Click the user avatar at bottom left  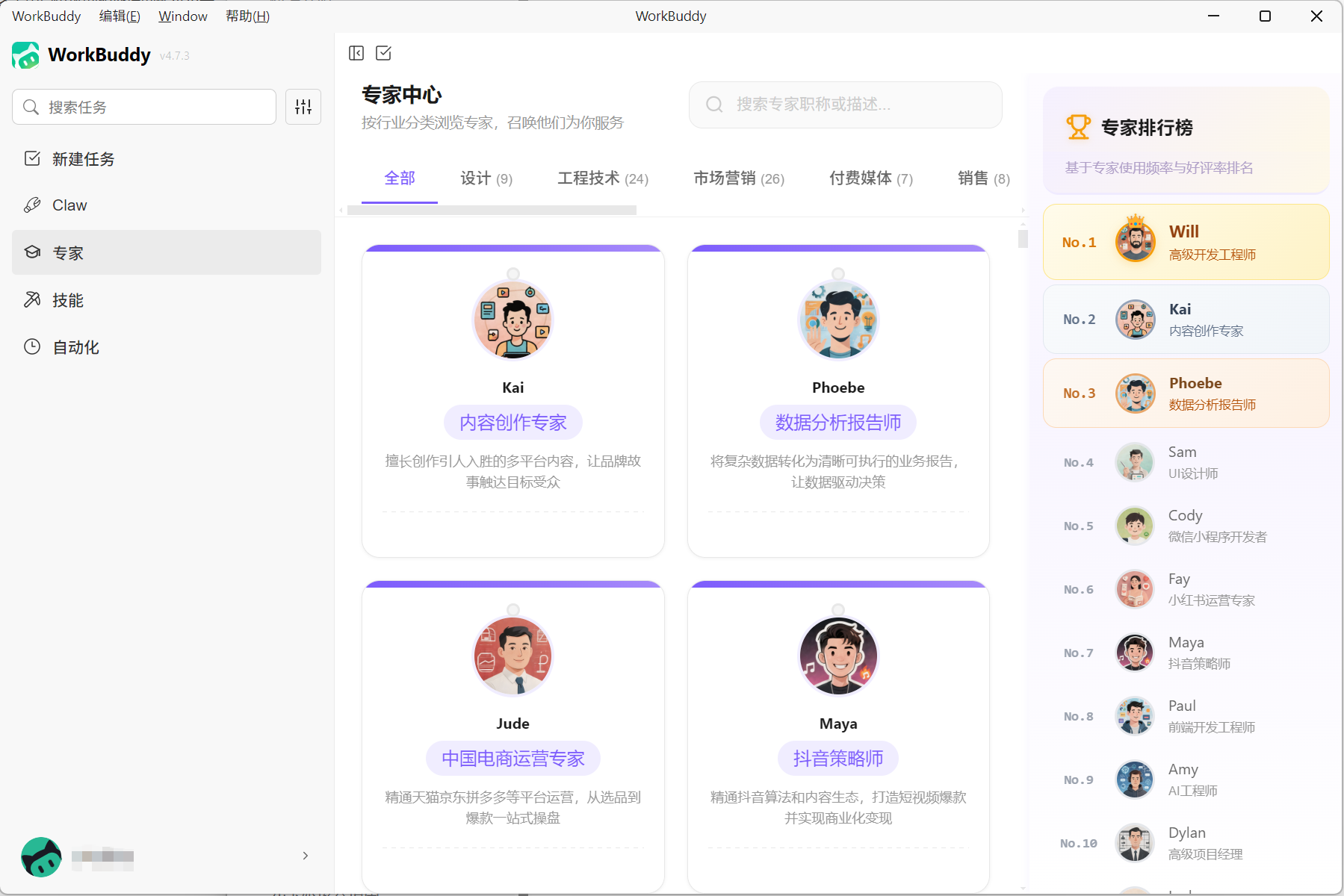point(41,856)
